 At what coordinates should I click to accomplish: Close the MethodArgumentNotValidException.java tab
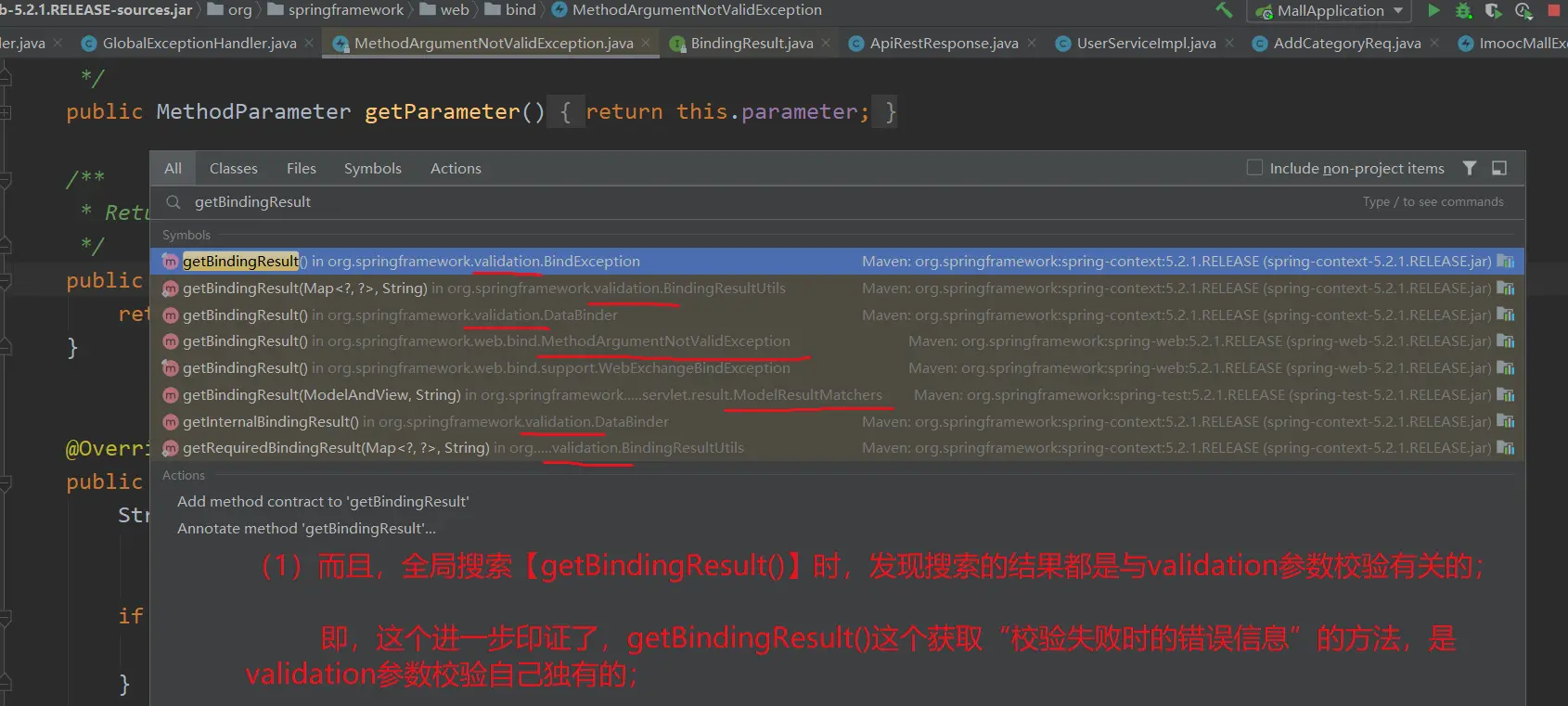pos(646,44)
